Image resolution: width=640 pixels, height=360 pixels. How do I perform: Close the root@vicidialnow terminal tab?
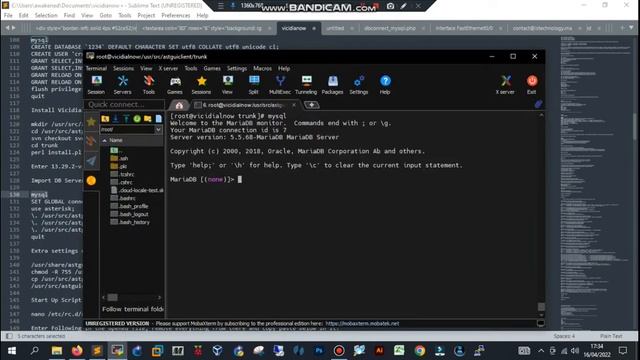[x=294, y=105]
